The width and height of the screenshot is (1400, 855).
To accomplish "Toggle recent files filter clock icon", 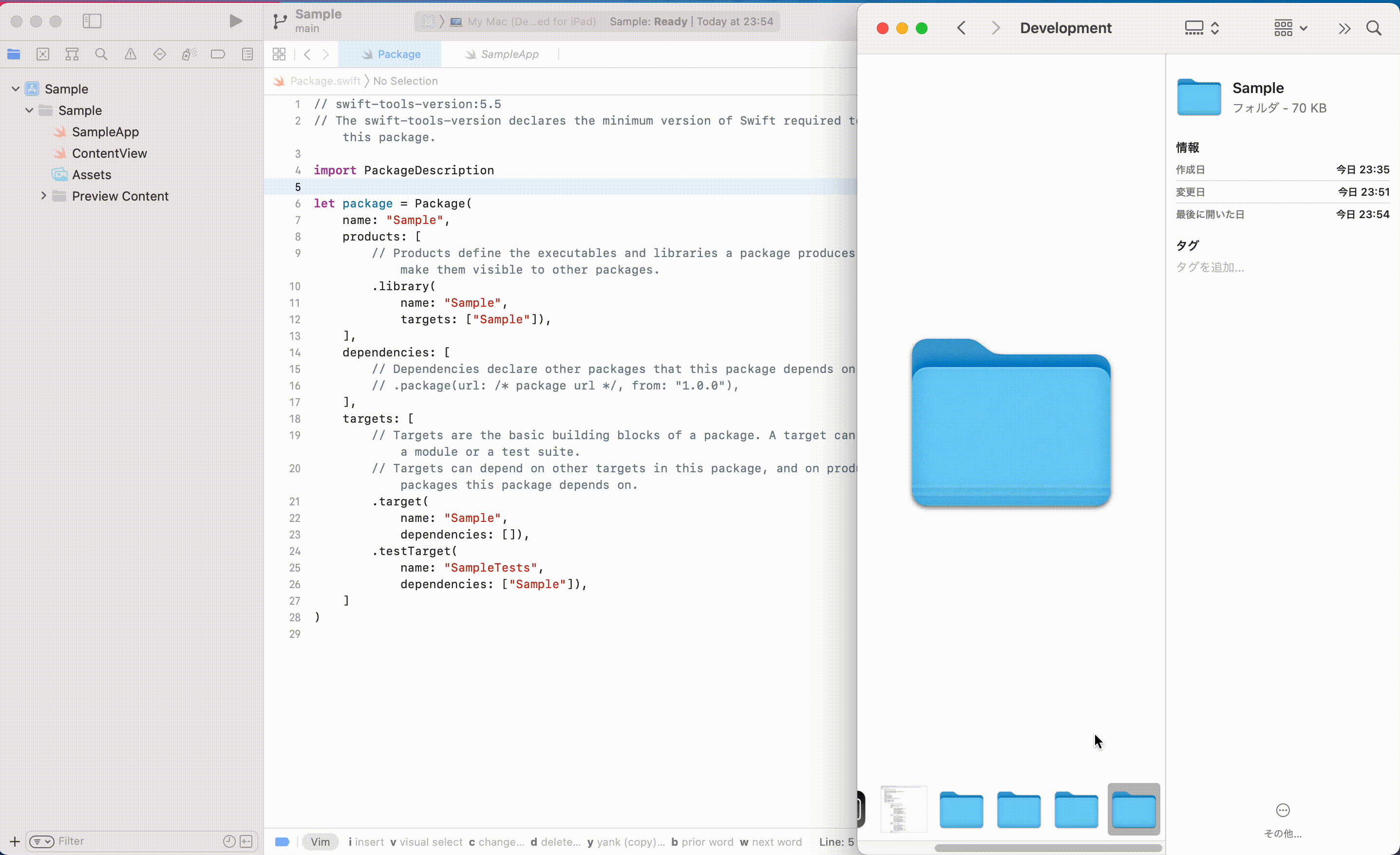I will 229,841.
